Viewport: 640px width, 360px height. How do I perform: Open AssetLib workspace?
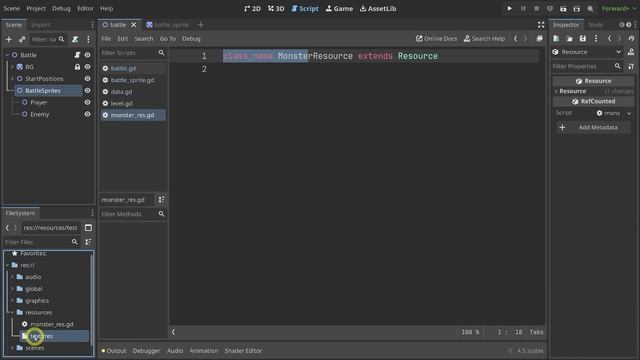click(x=378, y=9)
